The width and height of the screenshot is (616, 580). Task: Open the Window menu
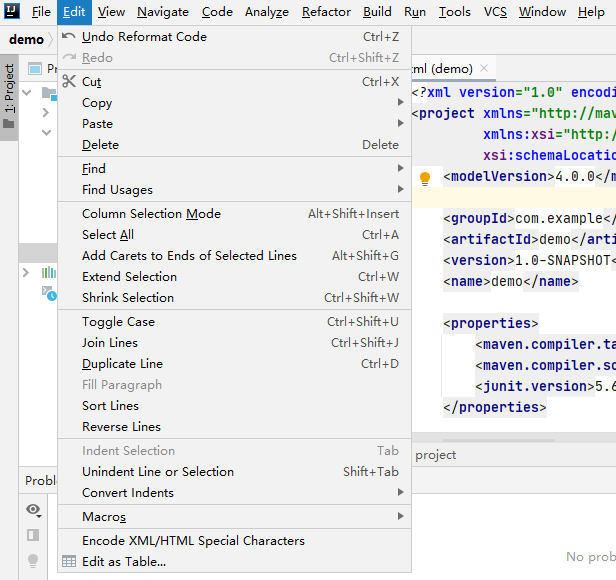click(x=542, y=12)
